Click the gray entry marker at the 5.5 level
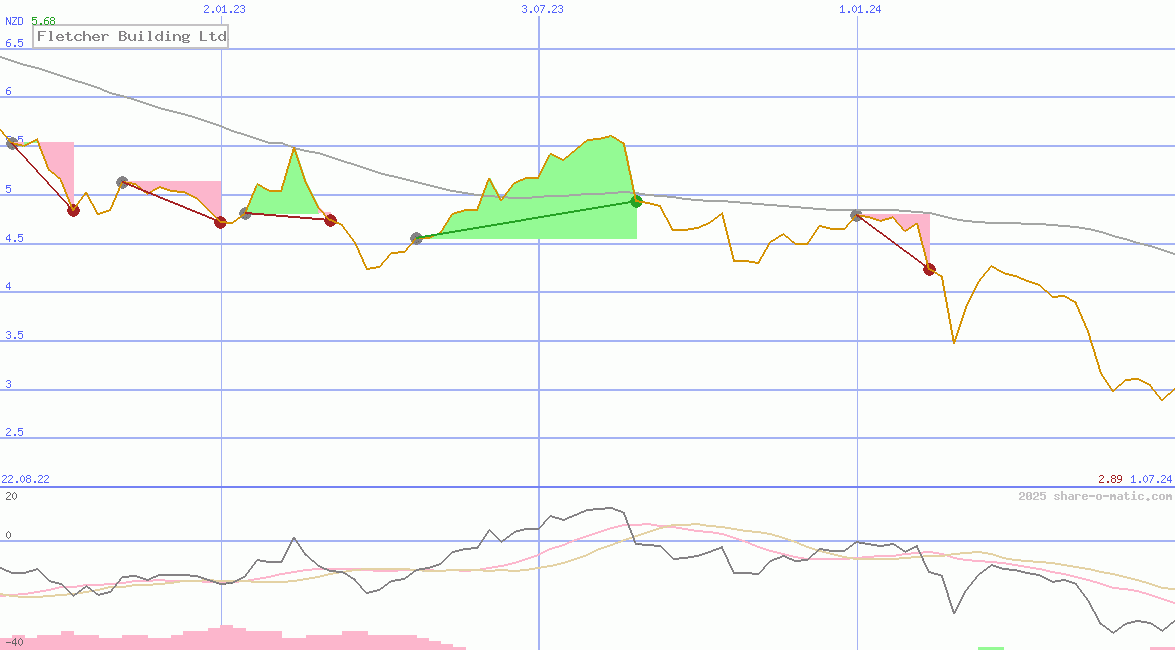 (x=12, y=143)
